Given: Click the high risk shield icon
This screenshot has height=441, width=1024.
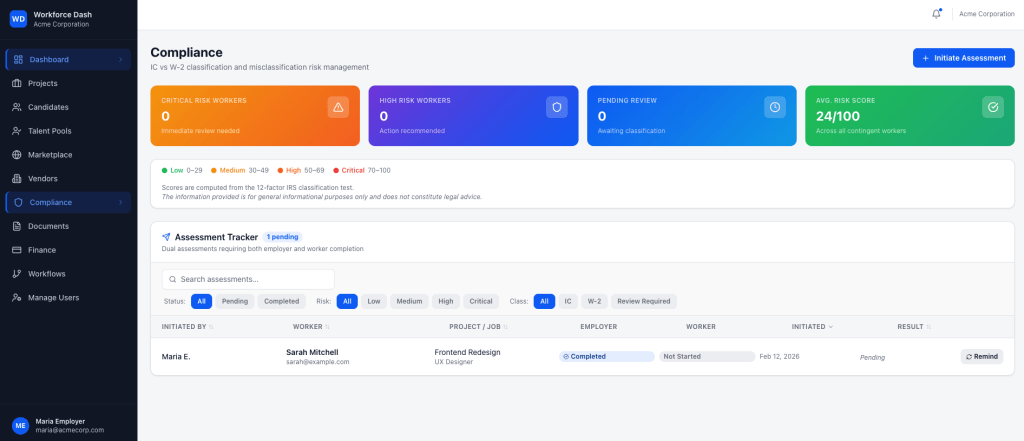Looking at the screenshot, I should pos(556,107).
